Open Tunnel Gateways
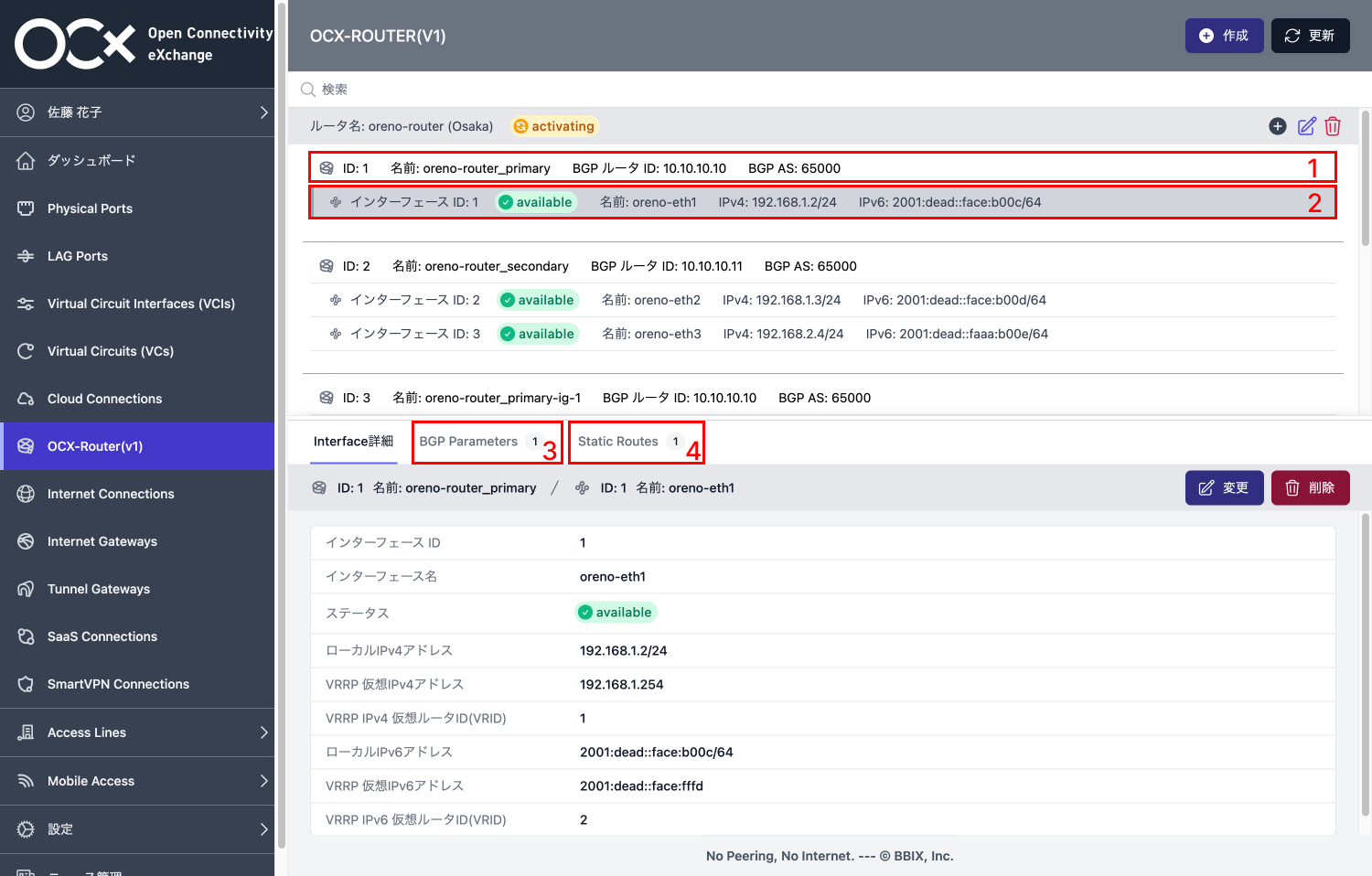The width and height of the screenshot is (1372, 876). tap(97, 588)
